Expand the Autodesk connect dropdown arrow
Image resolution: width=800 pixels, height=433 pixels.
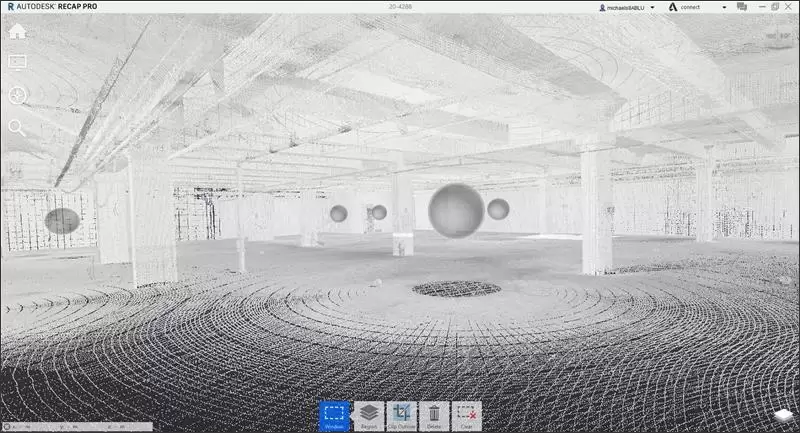coord(724,7)
